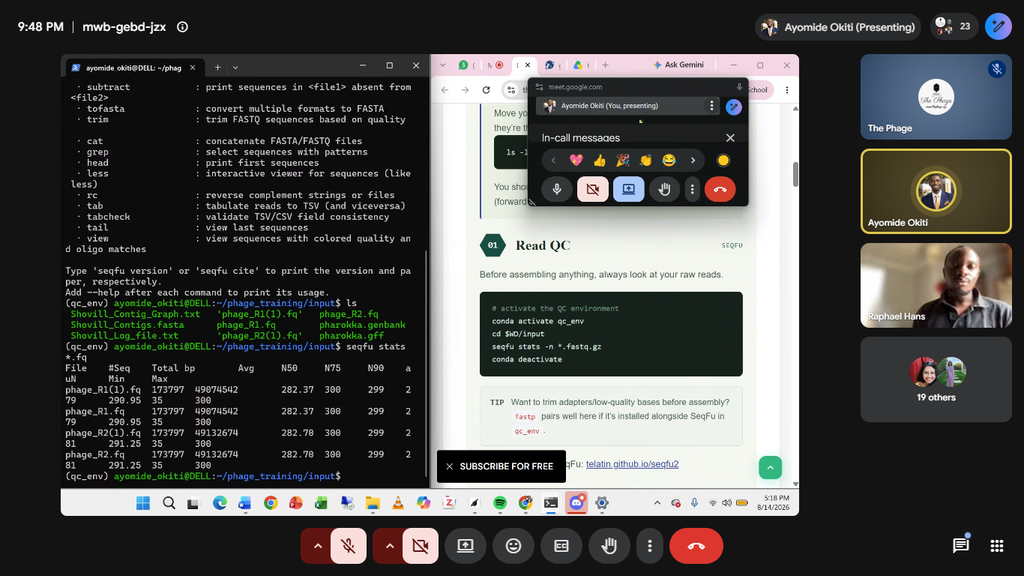Open the Windows Start menu
Image resolution: width=1024 pixels, height=576 pixels.
143,503
